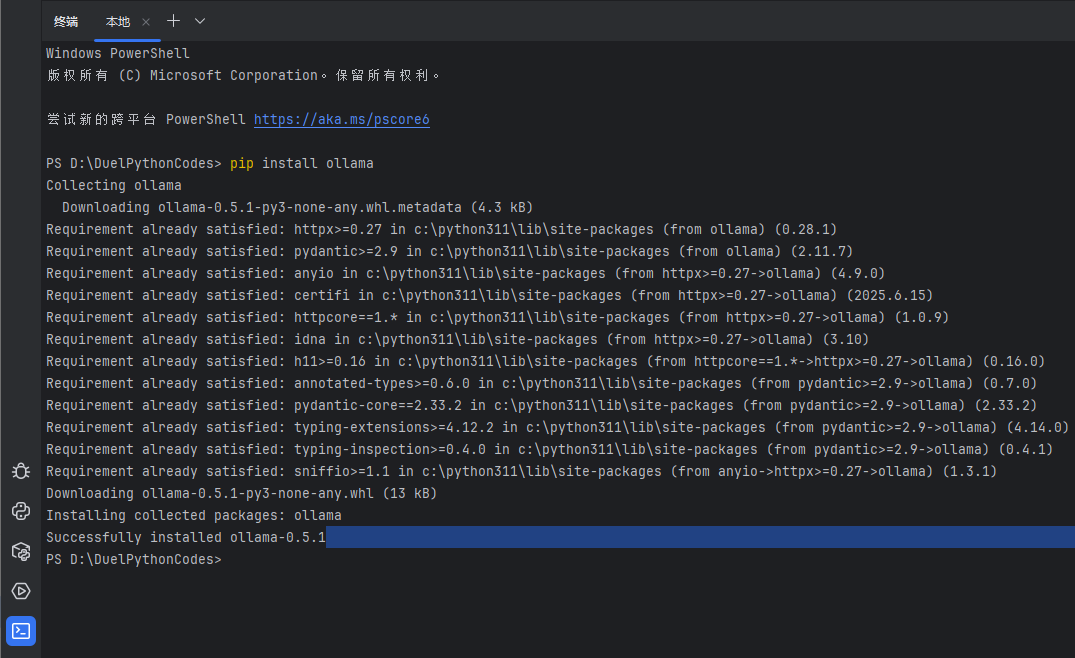Click the 'Successfully installed ollama-0.5.1' line
Viewport: 1075px width, 658px height.
[x=186, y=537]
